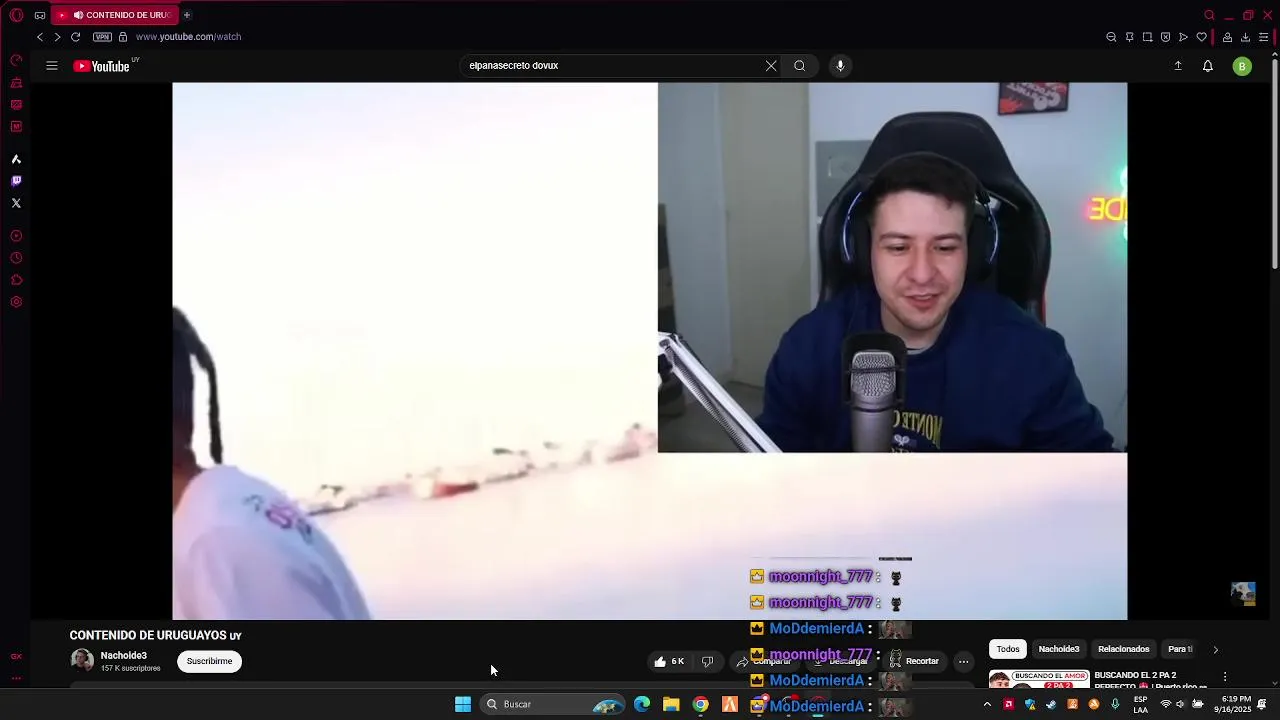The image size is (1280, 720).
Task: Open the GX Corner gamepad icon
Action: coord(40,15)
